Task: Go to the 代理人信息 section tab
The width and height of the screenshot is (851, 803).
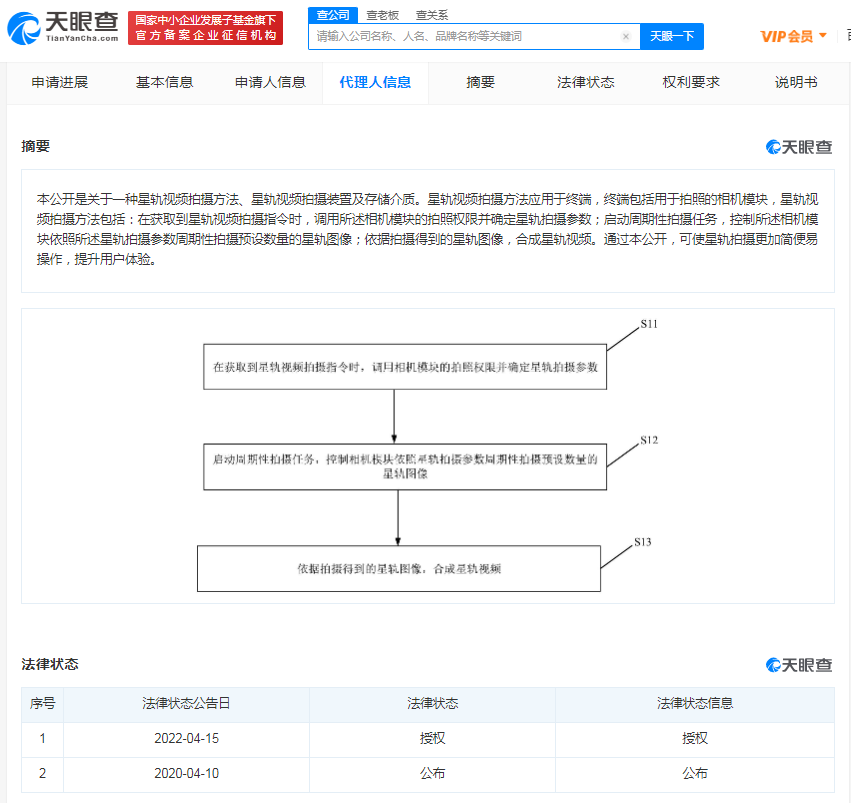Action: (375, 82)
